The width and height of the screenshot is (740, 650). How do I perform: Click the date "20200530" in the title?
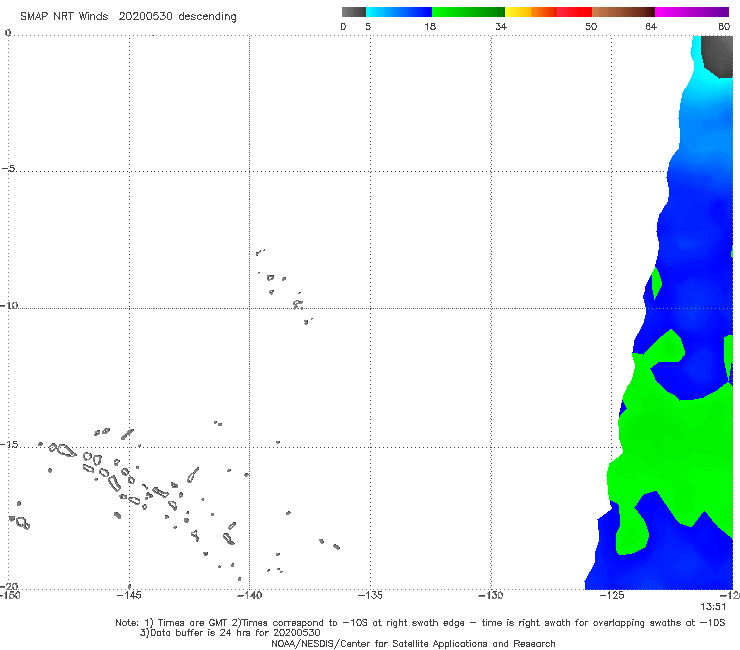[145, 16]
